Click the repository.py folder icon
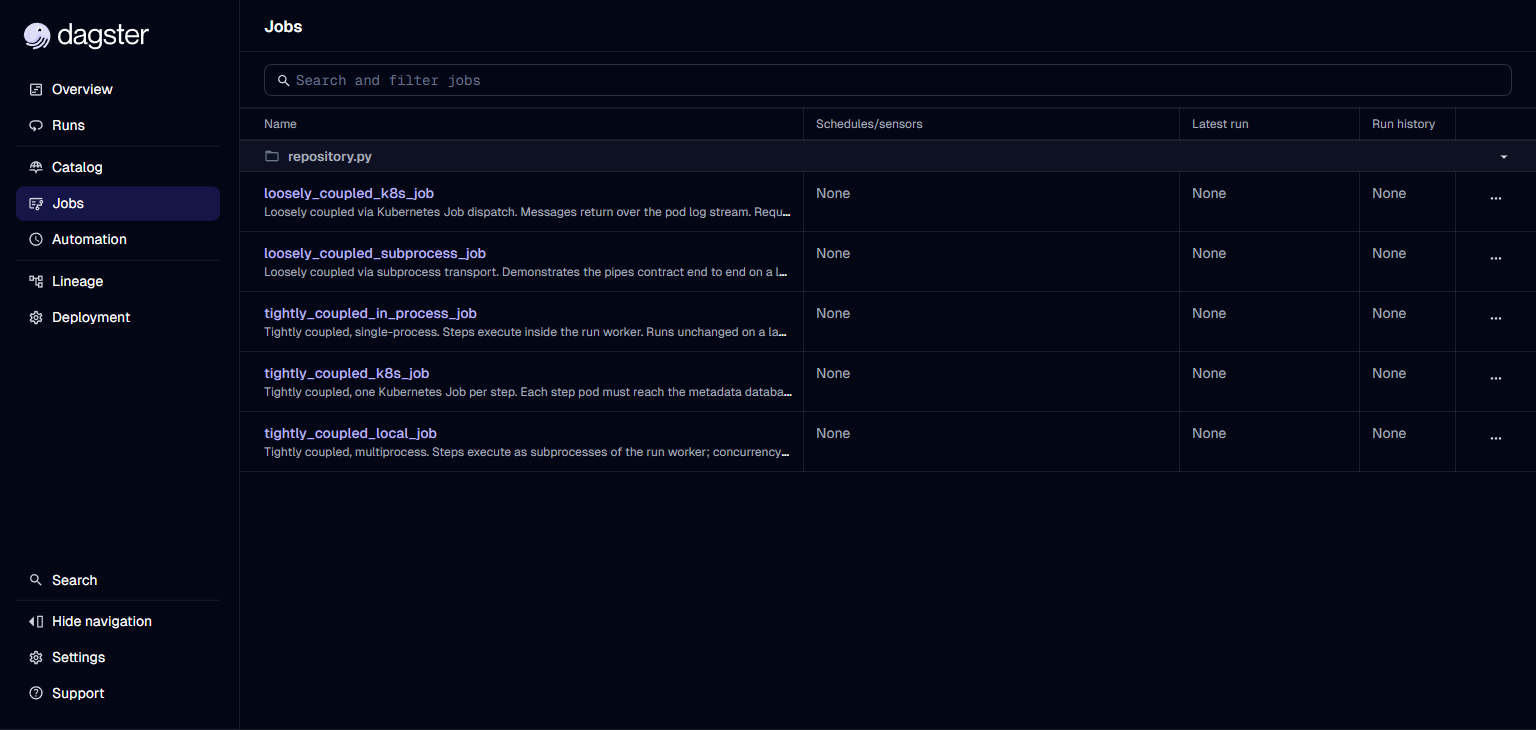The height and width of the screenshot is (730, 1536). coord(271,156)
